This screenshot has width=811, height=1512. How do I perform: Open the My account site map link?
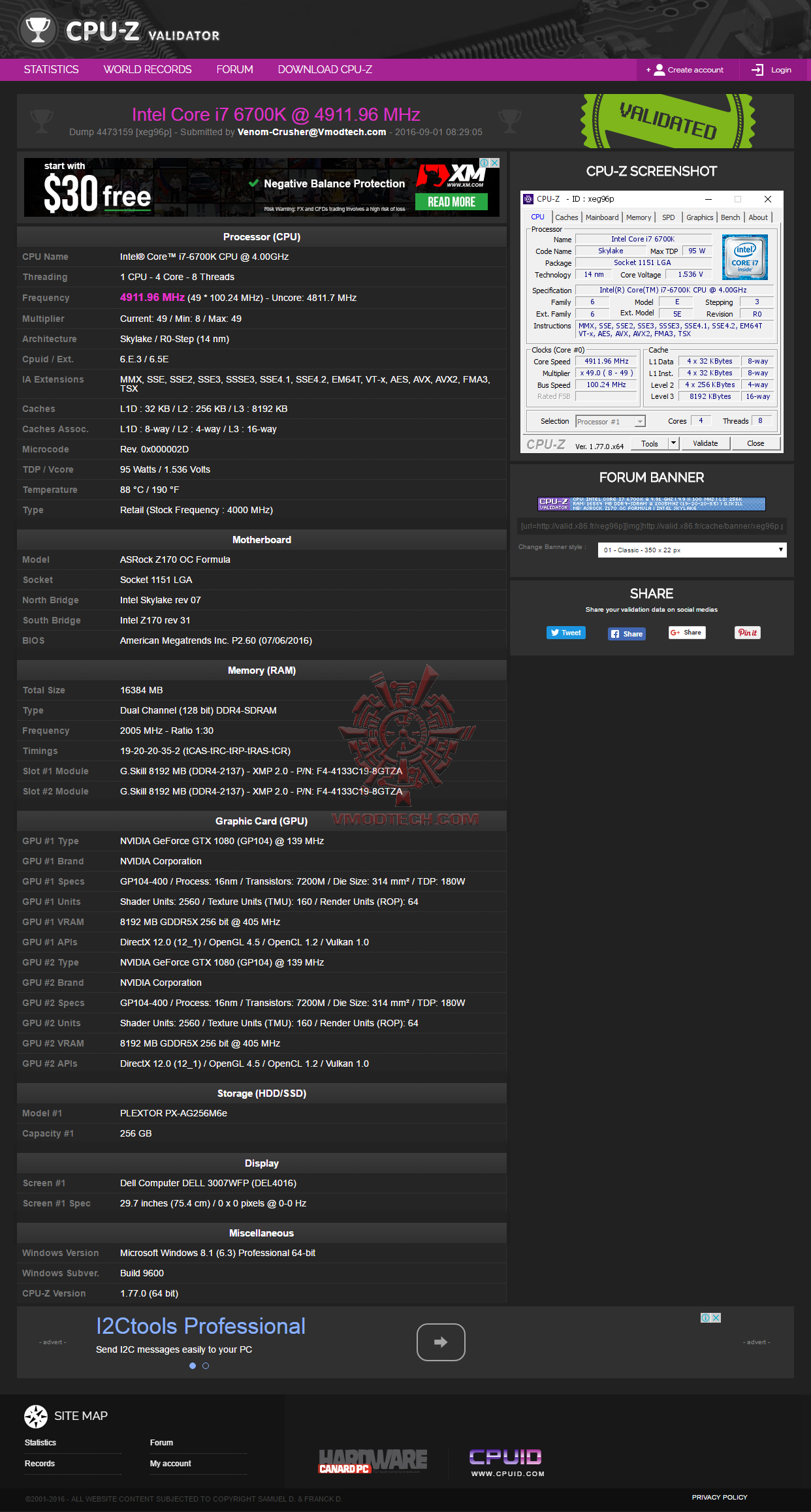(170, 1464)
